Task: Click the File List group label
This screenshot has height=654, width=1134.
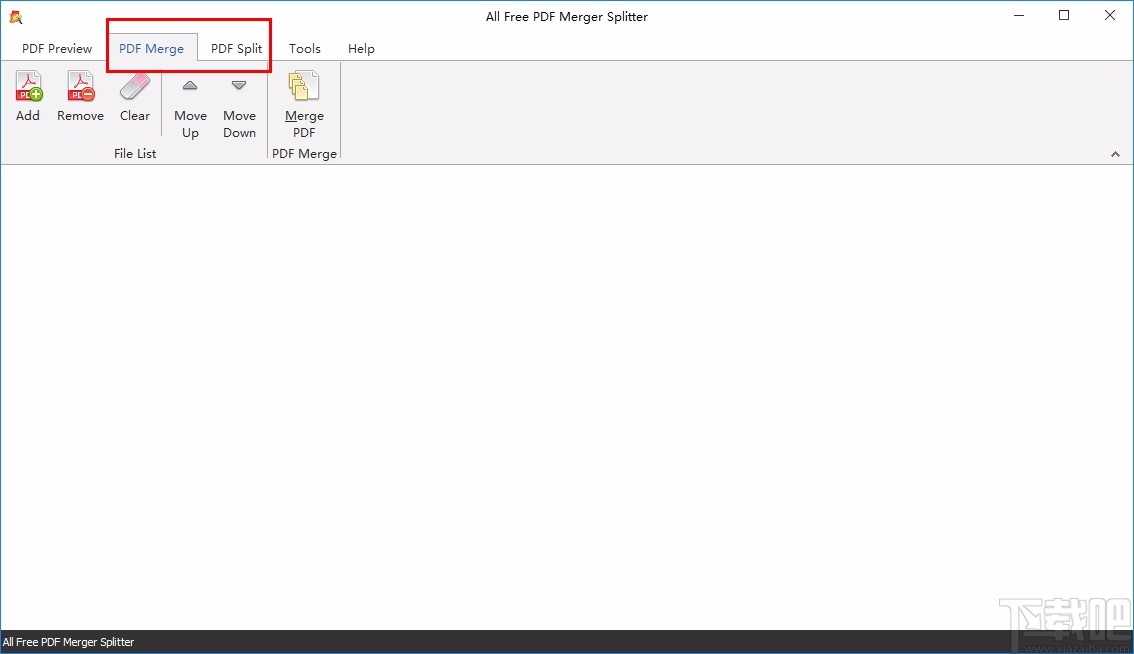Action: point(135,153)
